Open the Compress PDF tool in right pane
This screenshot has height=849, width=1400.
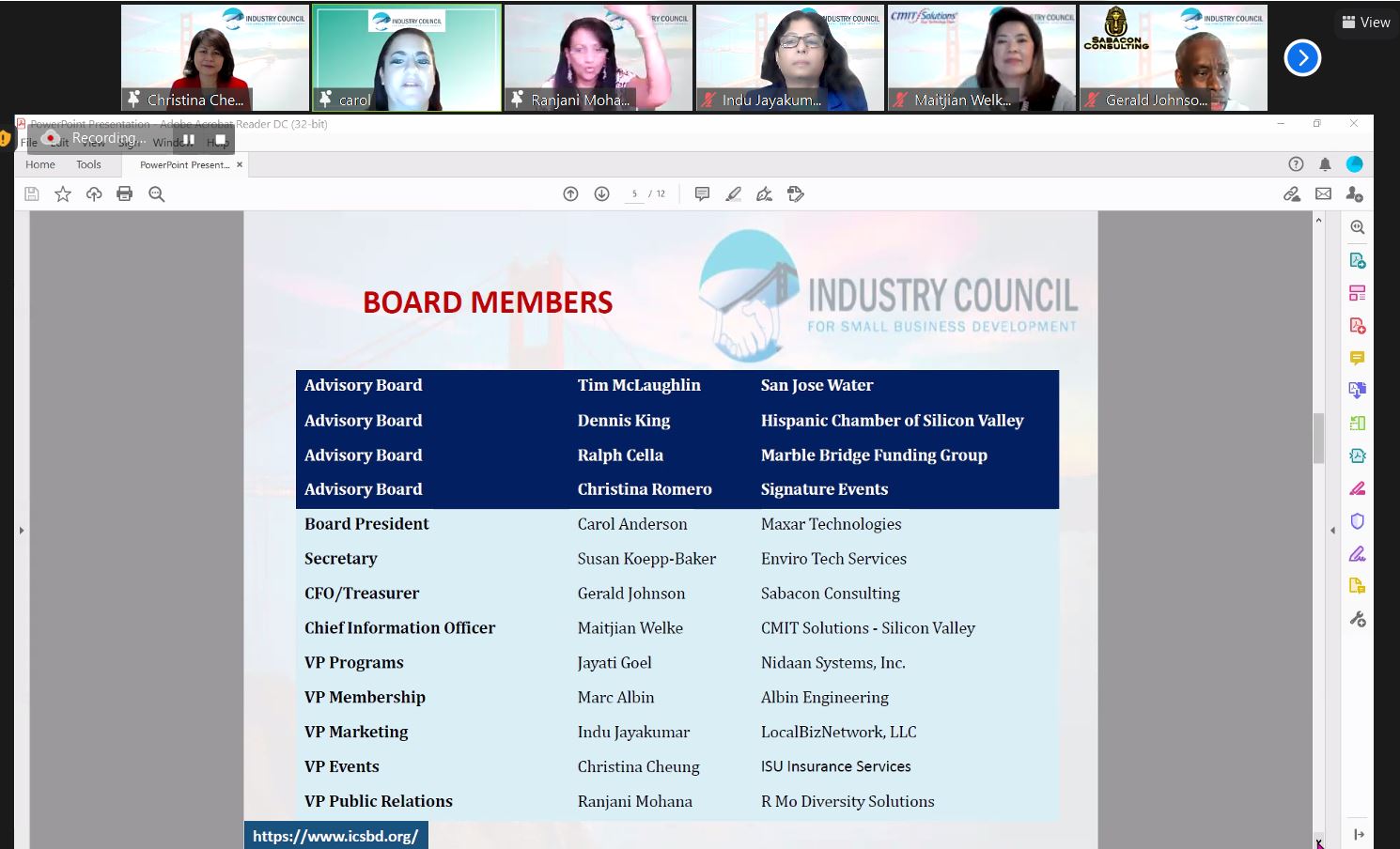point(1358,455)
